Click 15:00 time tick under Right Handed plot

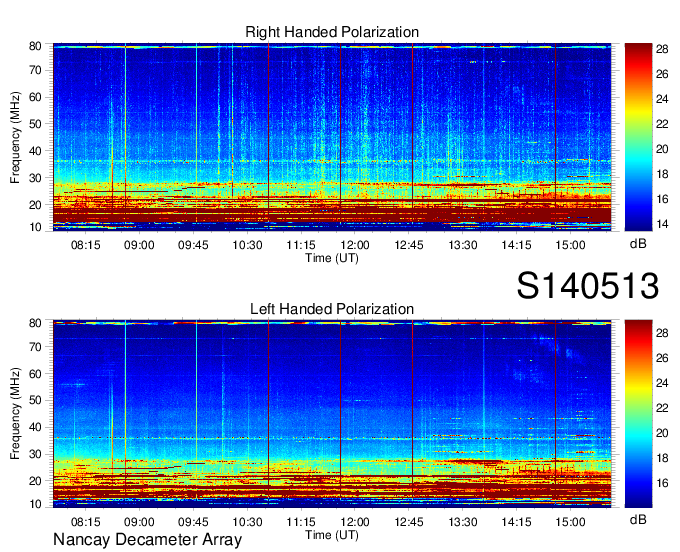[x=571, y=245]
